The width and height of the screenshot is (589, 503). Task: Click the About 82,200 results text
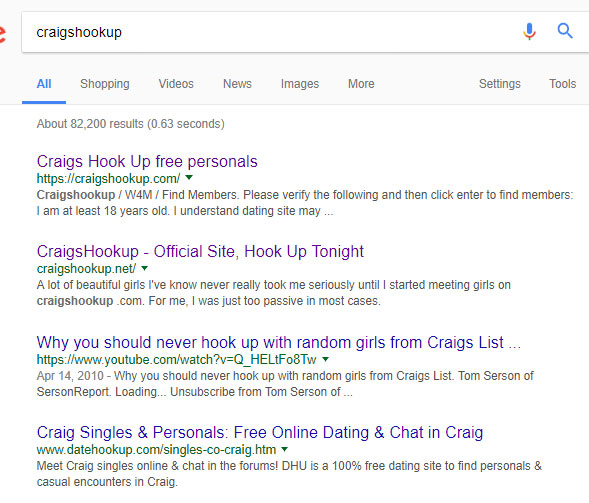click(x=130, y=124)
